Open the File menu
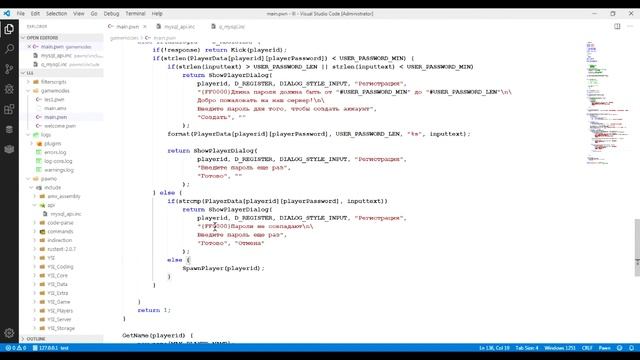The height and width of the screenshot is (360, 640). (x=21, y=13)
